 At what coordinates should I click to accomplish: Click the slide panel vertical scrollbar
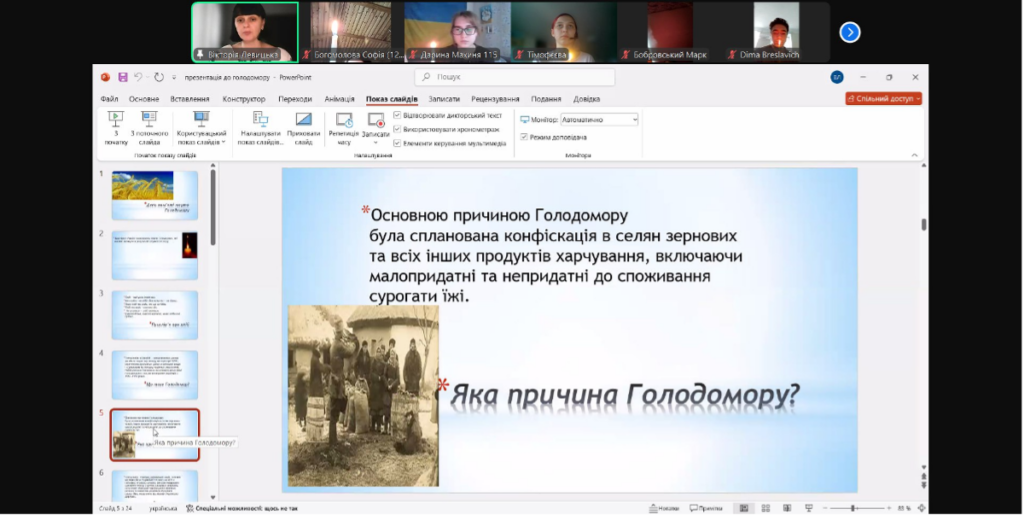coord(212,208)
